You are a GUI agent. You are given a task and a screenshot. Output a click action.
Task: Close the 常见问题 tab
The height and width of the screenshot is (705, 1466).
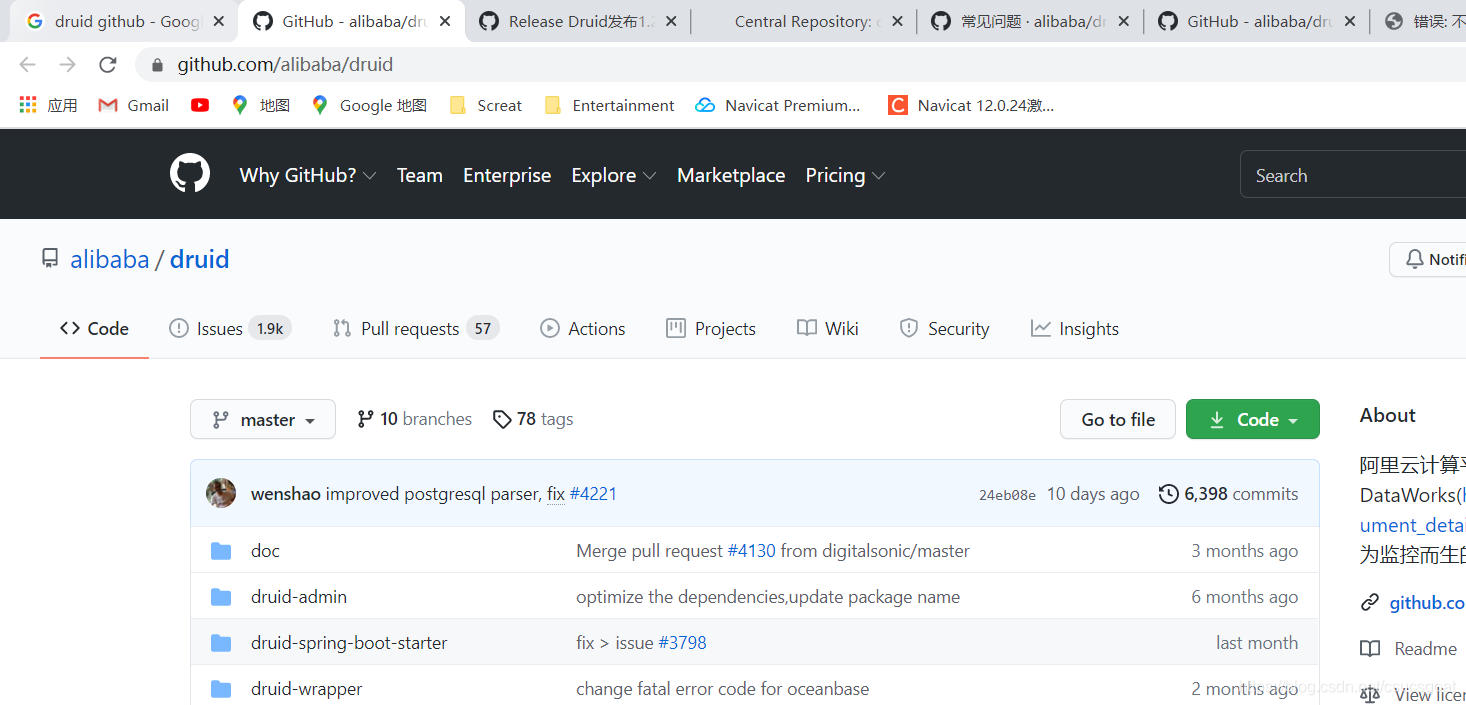[1124, 21]
